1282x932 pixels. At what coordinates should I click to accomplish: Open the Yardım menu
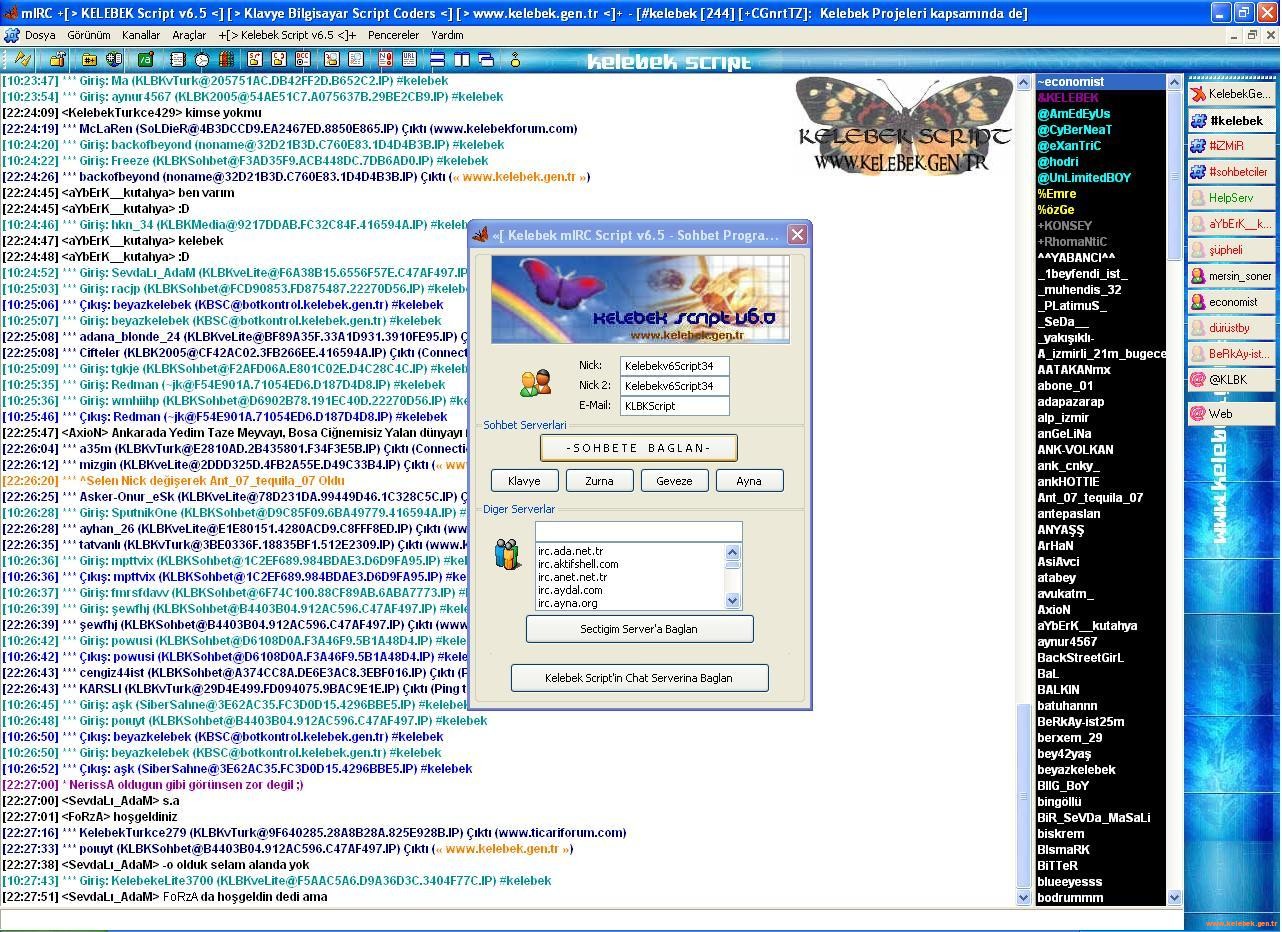447,35
